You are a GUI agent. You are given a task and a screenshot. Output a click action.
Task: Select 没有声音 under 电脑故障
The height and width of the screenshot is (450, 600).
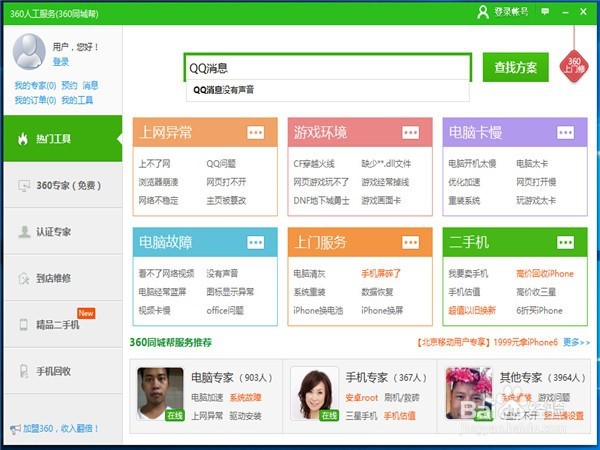tap(222, 274)
